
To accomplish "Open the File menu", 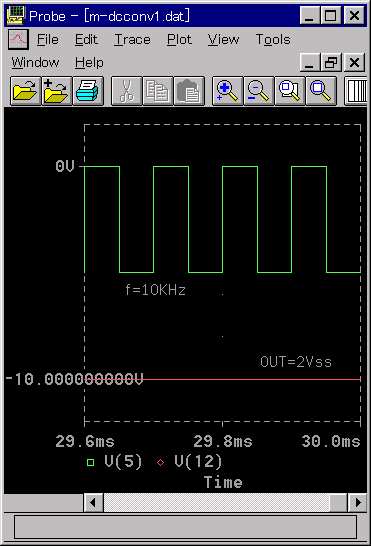I will pyautogui.click(x=48, y=39).
